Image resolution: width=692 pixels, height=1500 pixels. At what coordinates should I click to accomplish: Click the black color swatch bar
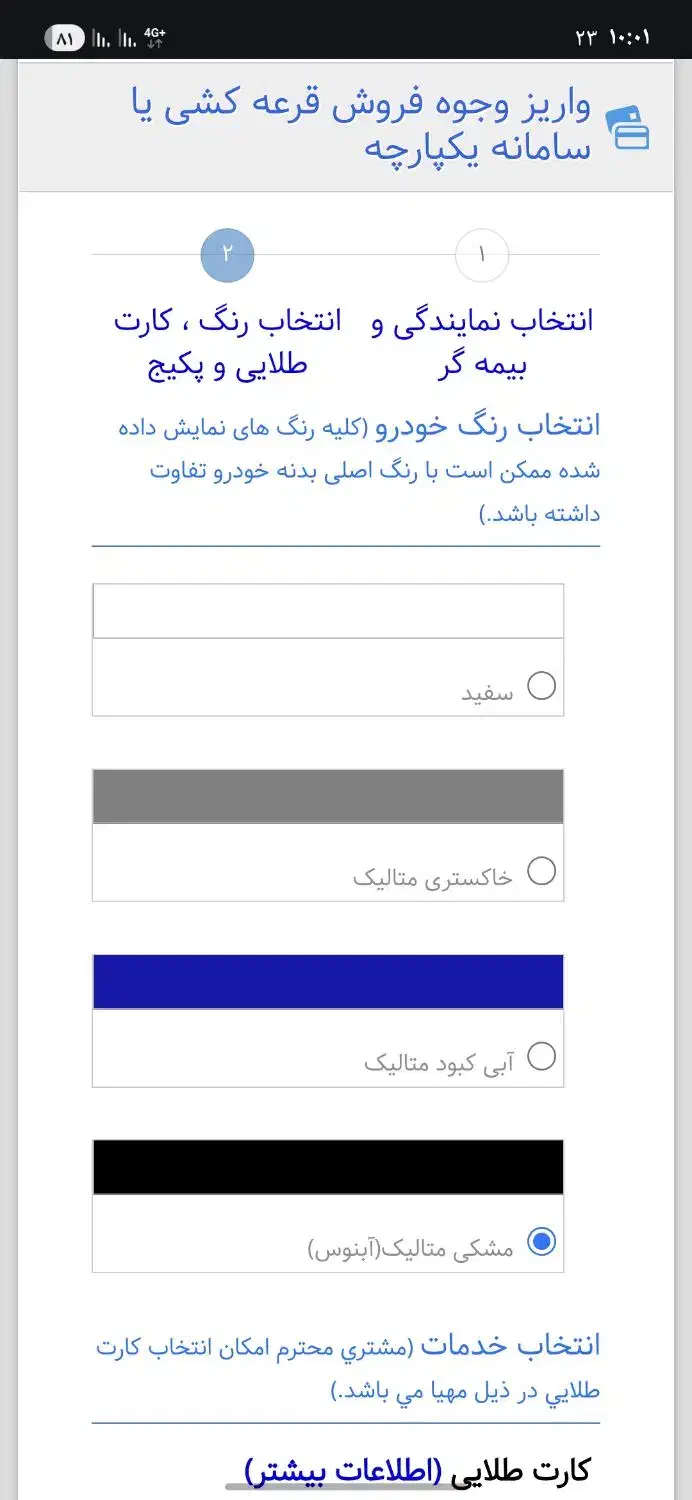(x=328, y=1167)
